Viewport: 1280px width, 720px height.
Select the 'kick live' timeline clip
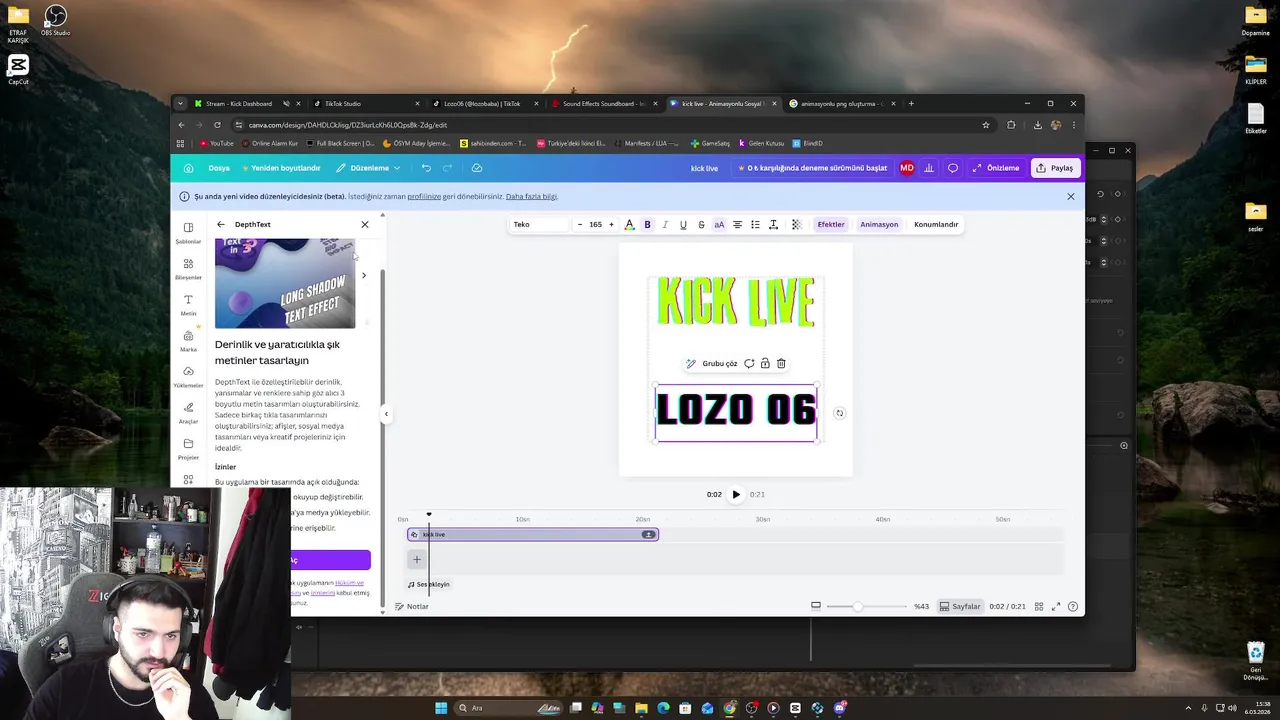533,534
